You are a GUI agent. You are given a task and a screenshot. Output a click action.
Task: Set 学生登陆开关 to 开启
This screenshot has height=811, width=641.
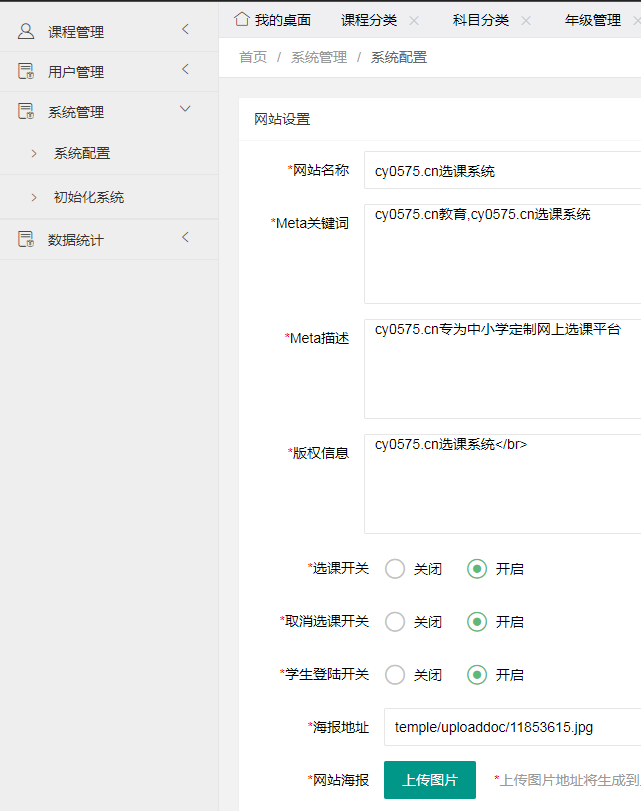point(477,674)
